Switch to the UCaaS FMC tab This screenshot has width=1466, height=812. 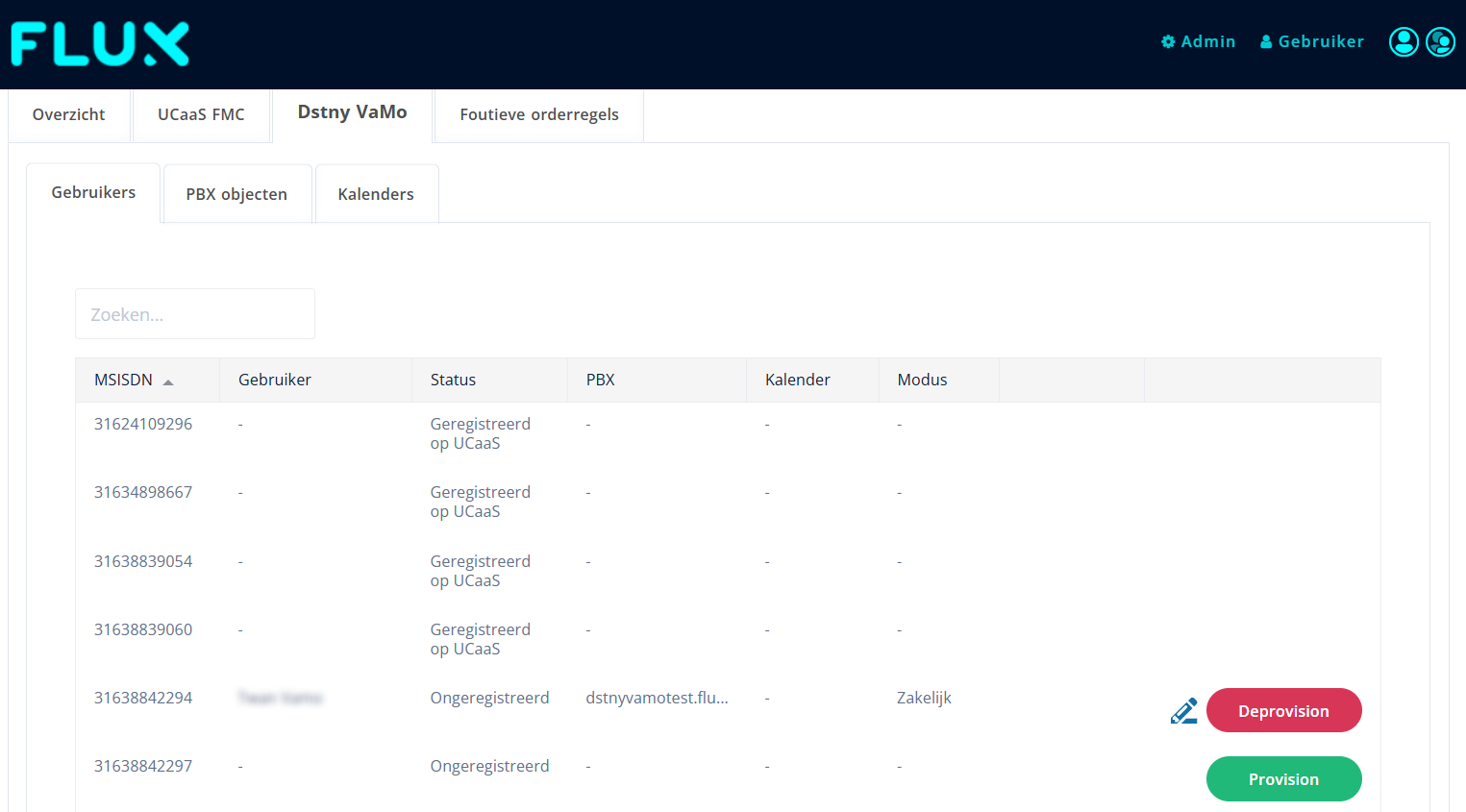[201, 114]
